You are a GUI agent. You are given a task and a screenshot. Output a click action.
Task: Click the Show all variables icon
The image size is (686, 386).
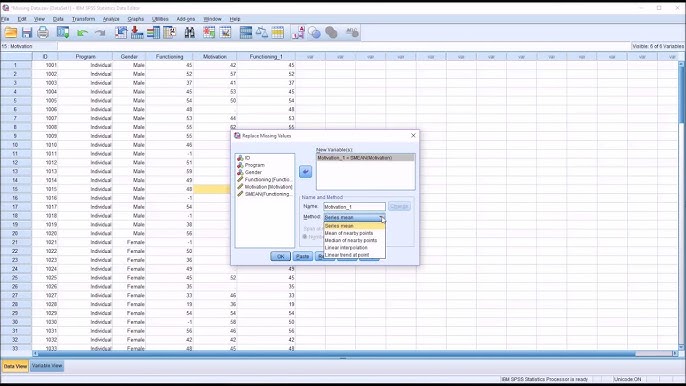click(331, 32)
